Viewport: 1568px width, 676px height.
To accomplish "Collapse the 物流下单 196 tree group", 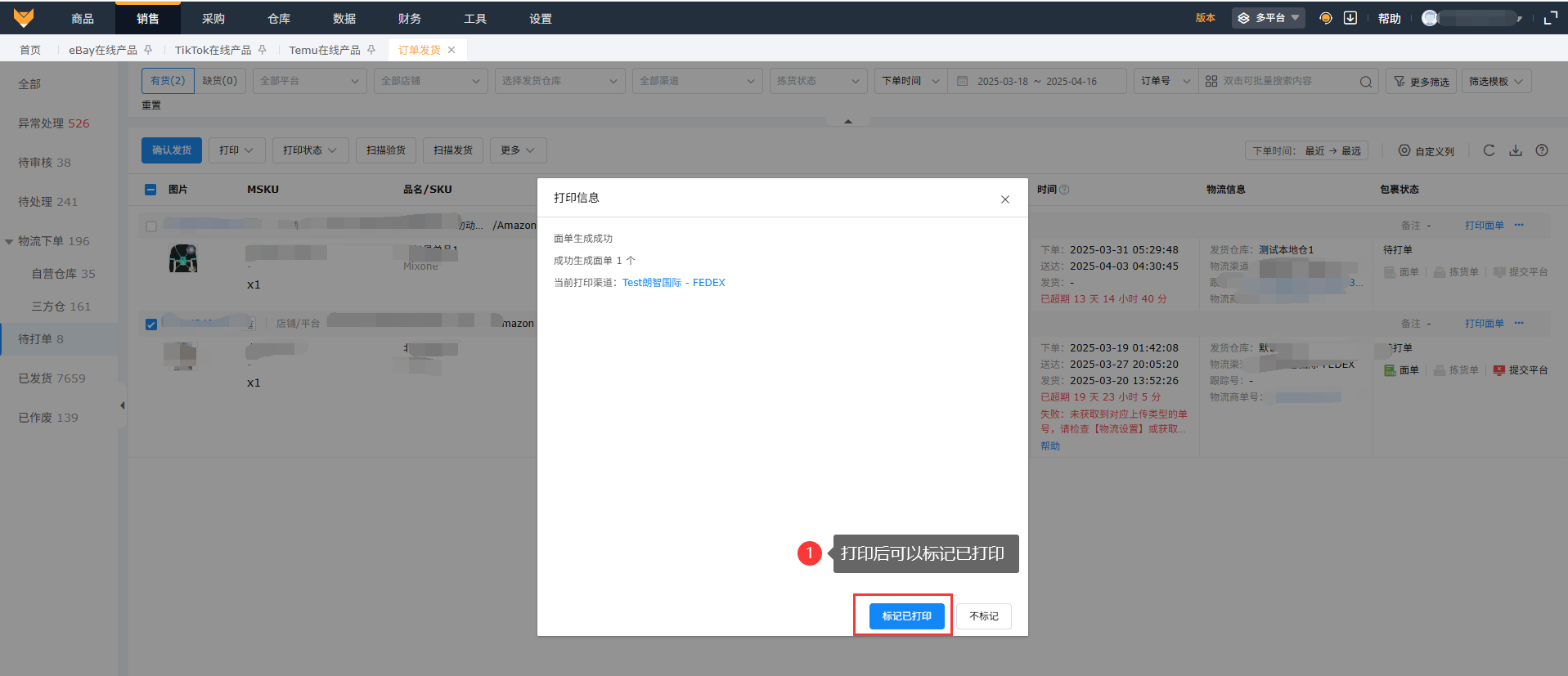I will (x=9, y=242).
